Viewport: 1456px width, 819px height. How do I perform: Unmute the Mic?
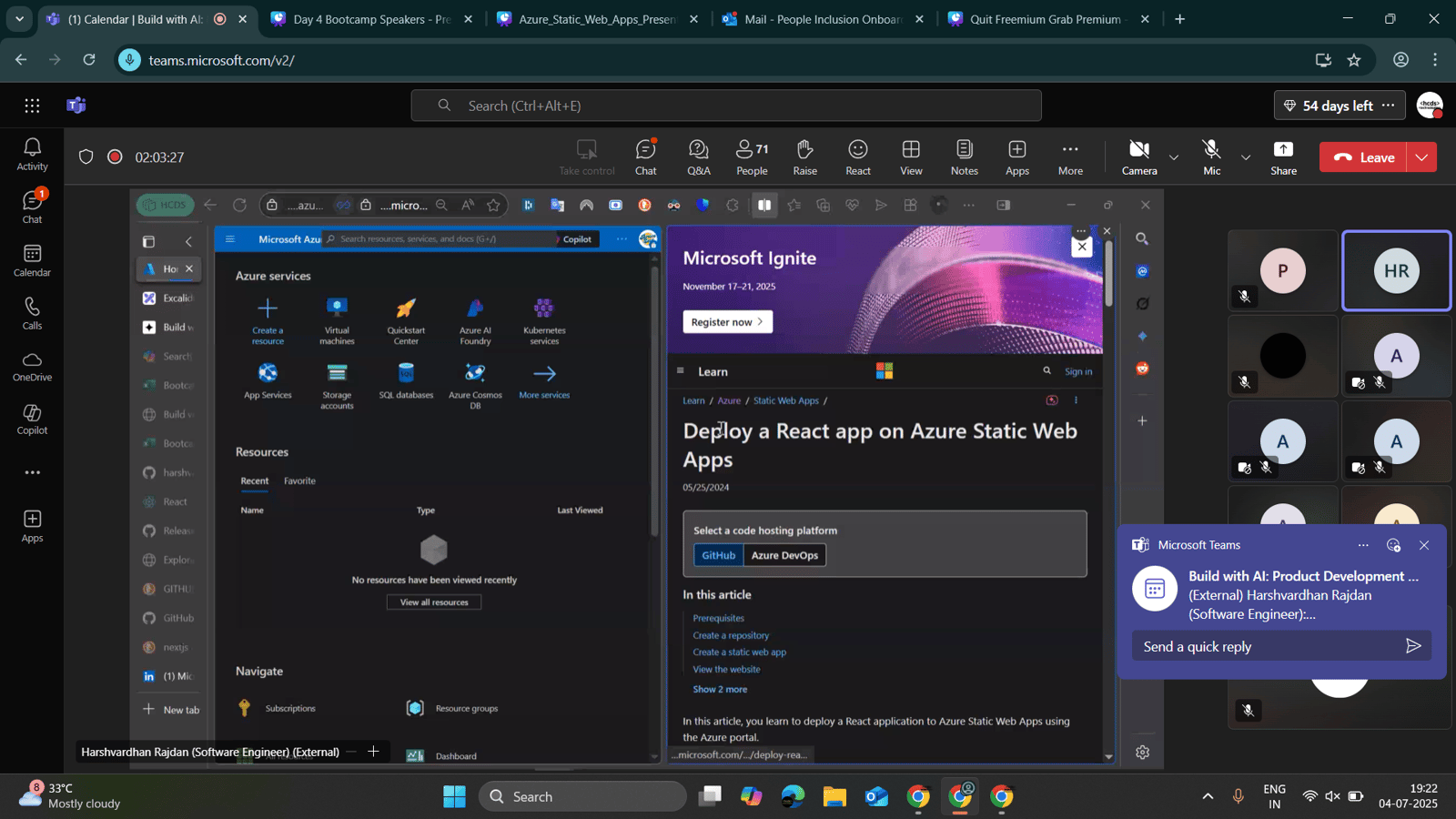coord(1211,157)
